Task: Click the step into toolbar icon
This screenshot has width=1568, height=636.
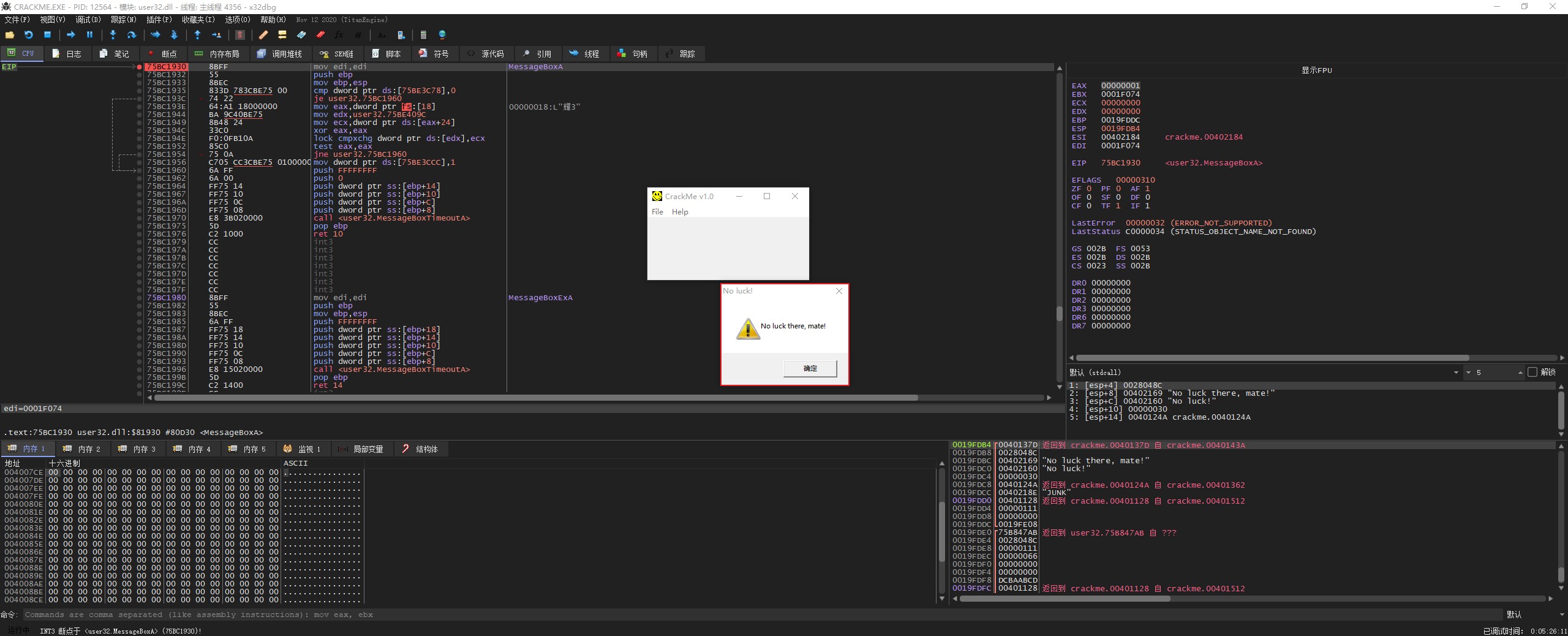Action: click(113, 35)
